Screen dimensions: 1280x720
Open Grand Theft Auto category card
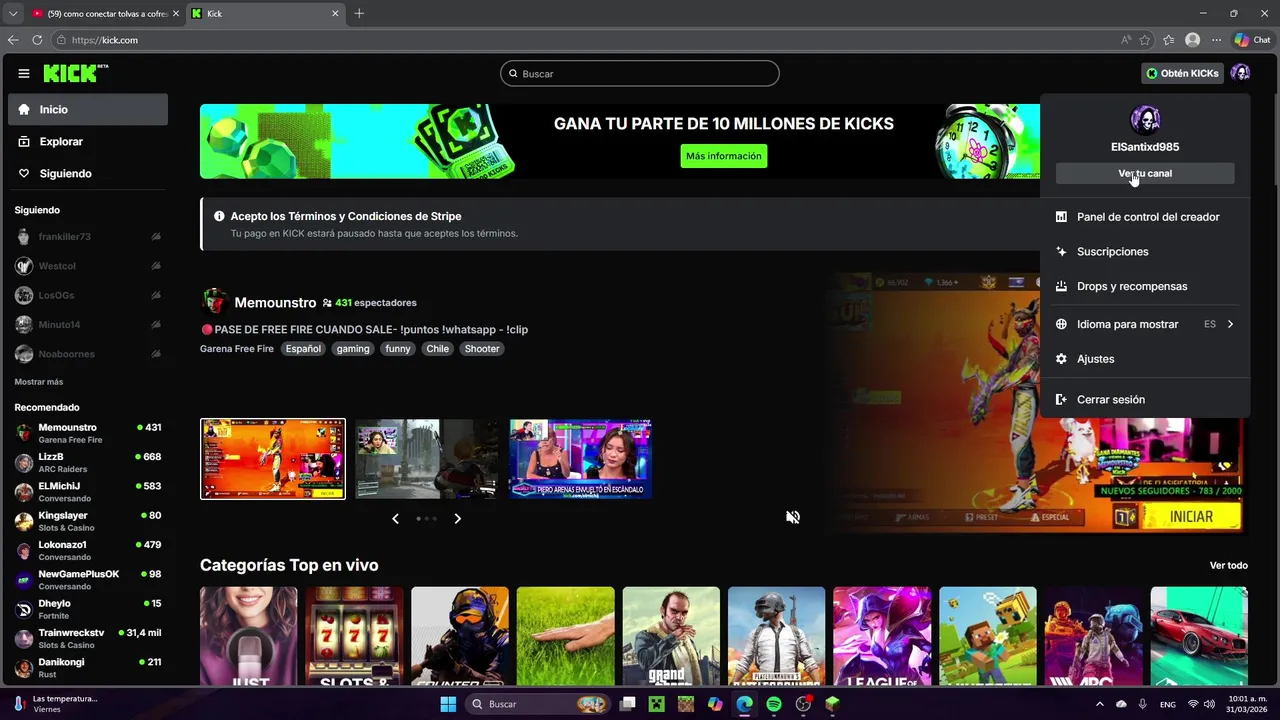(671, 636)
